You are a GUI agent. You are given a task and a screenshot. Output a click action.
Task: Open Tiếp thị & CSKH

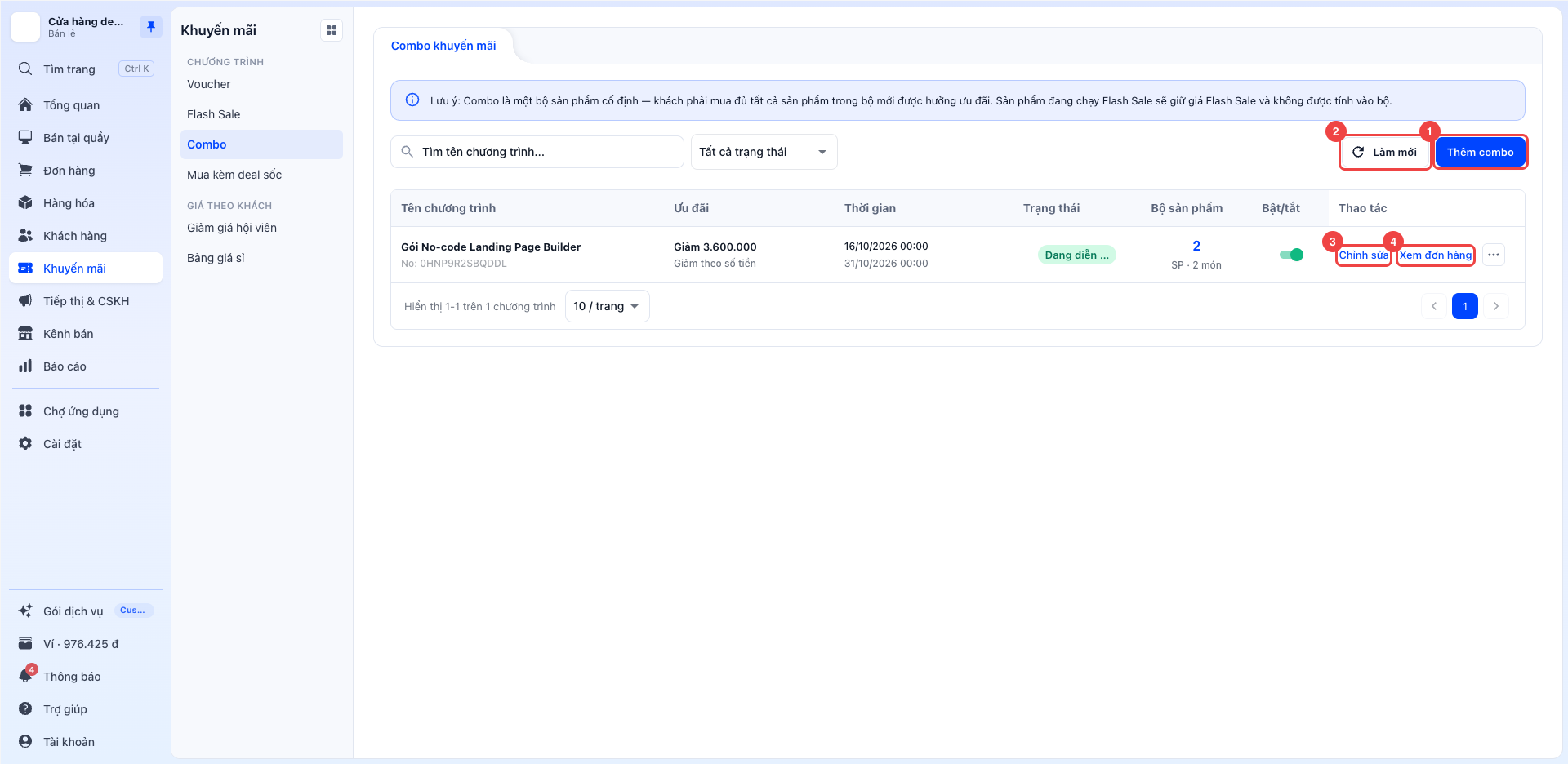86,301
